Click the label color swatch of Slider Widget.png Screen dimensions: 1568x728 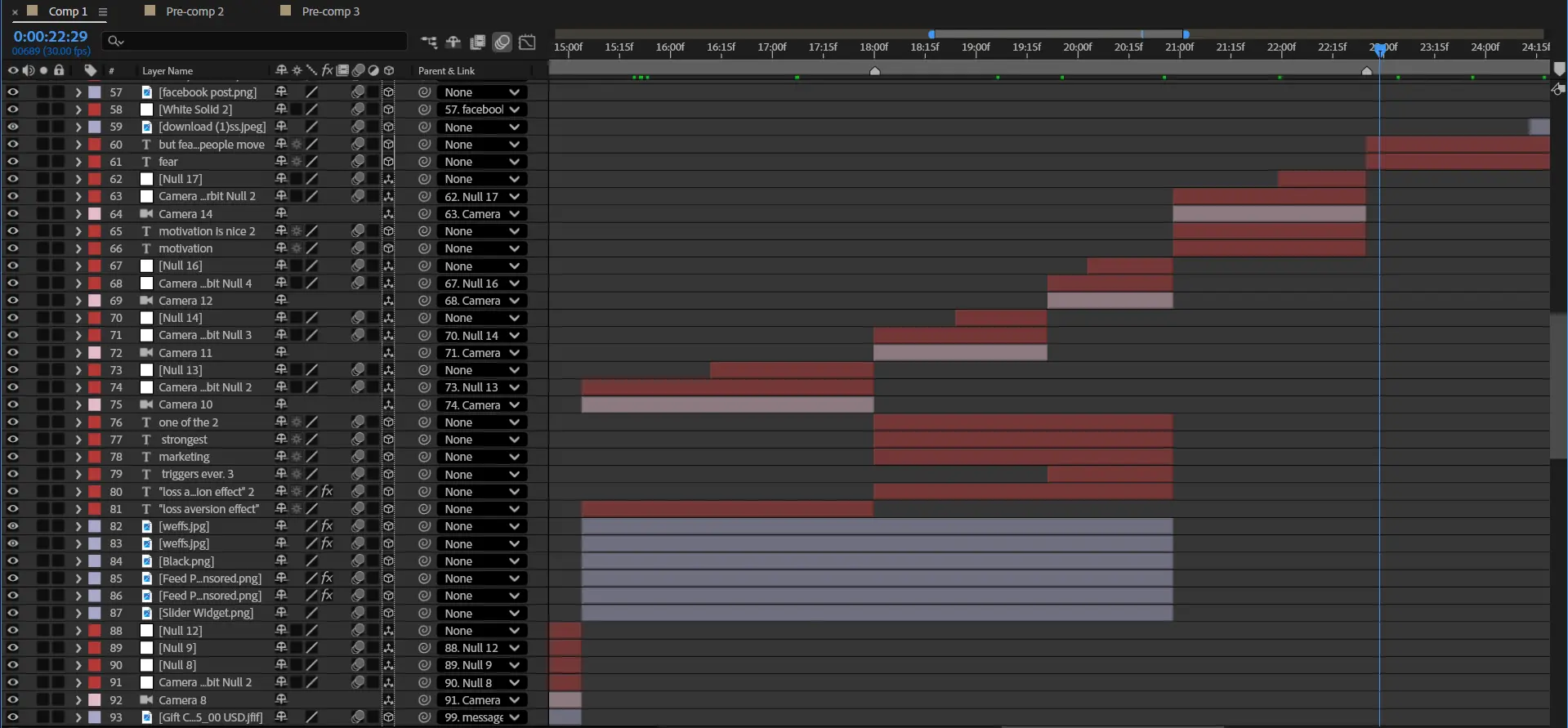(95, 613)
